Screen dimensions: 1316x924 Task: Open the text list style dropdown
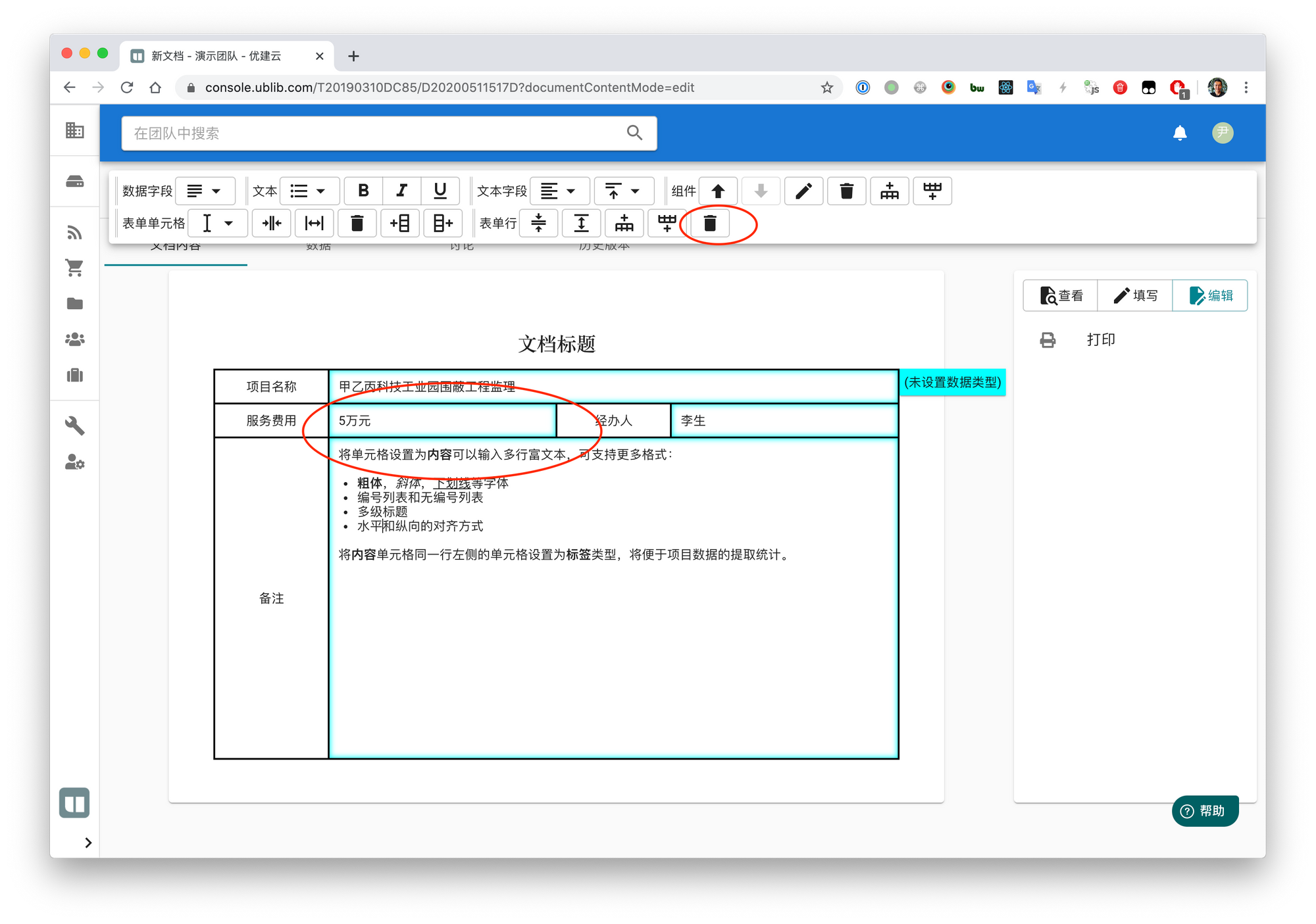[309, 191]
